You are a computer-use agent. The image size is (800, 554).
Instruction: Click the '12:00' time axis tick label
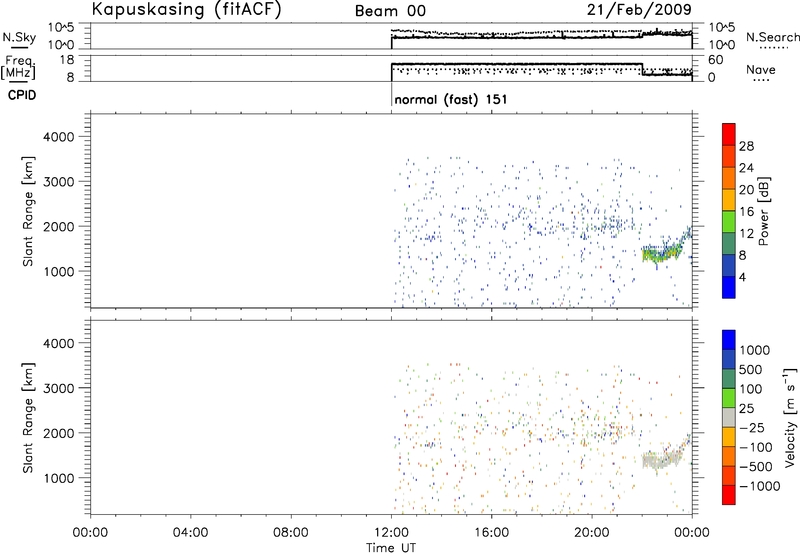pos(391,533)
